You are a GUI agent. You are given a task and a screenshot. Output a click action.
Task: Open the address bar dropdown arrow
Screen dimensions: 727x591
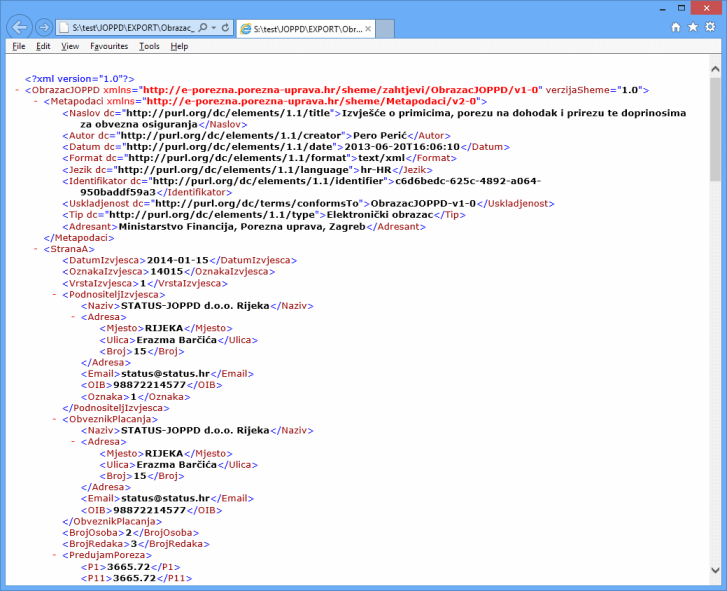pos(214,28)
